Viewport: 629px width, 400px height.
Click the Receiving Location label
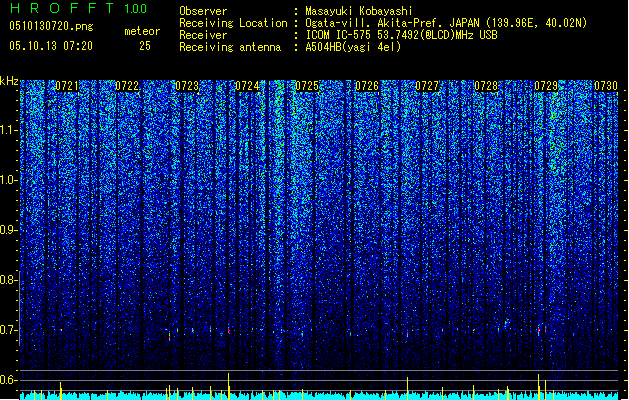[233, 23]
